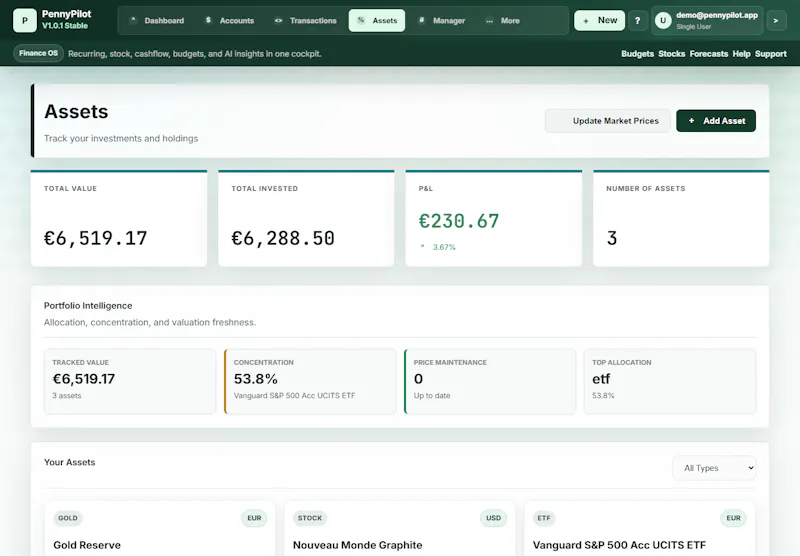Image resolution: width=800 pixels, height=556 pixels.
Task: Click the Add Asset button
Action: [x=716, y=121]
